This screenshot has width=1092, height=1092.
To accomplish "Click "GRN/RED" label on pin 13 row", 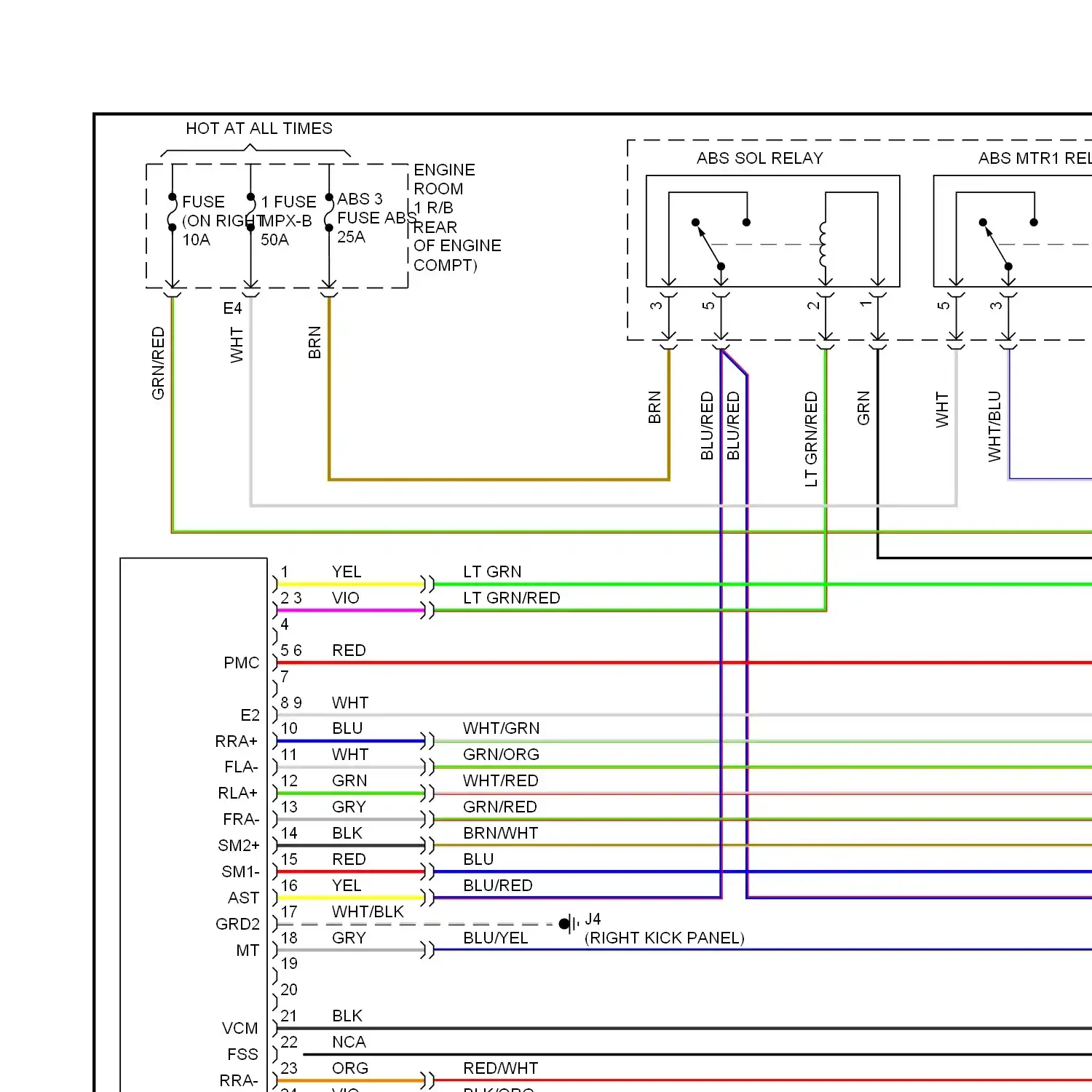I will click(500, 807).
